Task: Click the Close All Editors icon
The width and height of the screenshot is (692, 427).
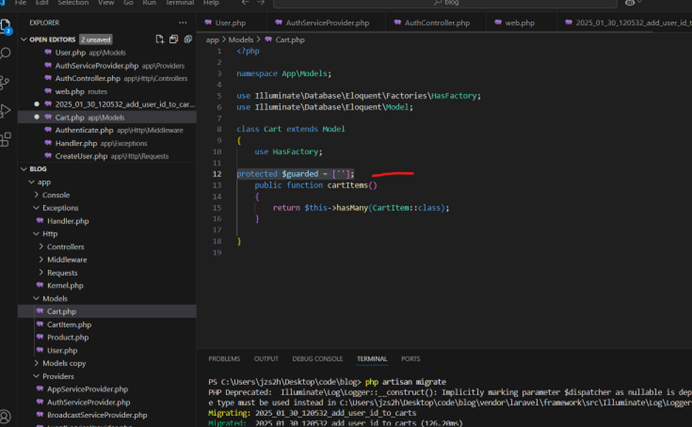Action: click(x=187, y=39)
